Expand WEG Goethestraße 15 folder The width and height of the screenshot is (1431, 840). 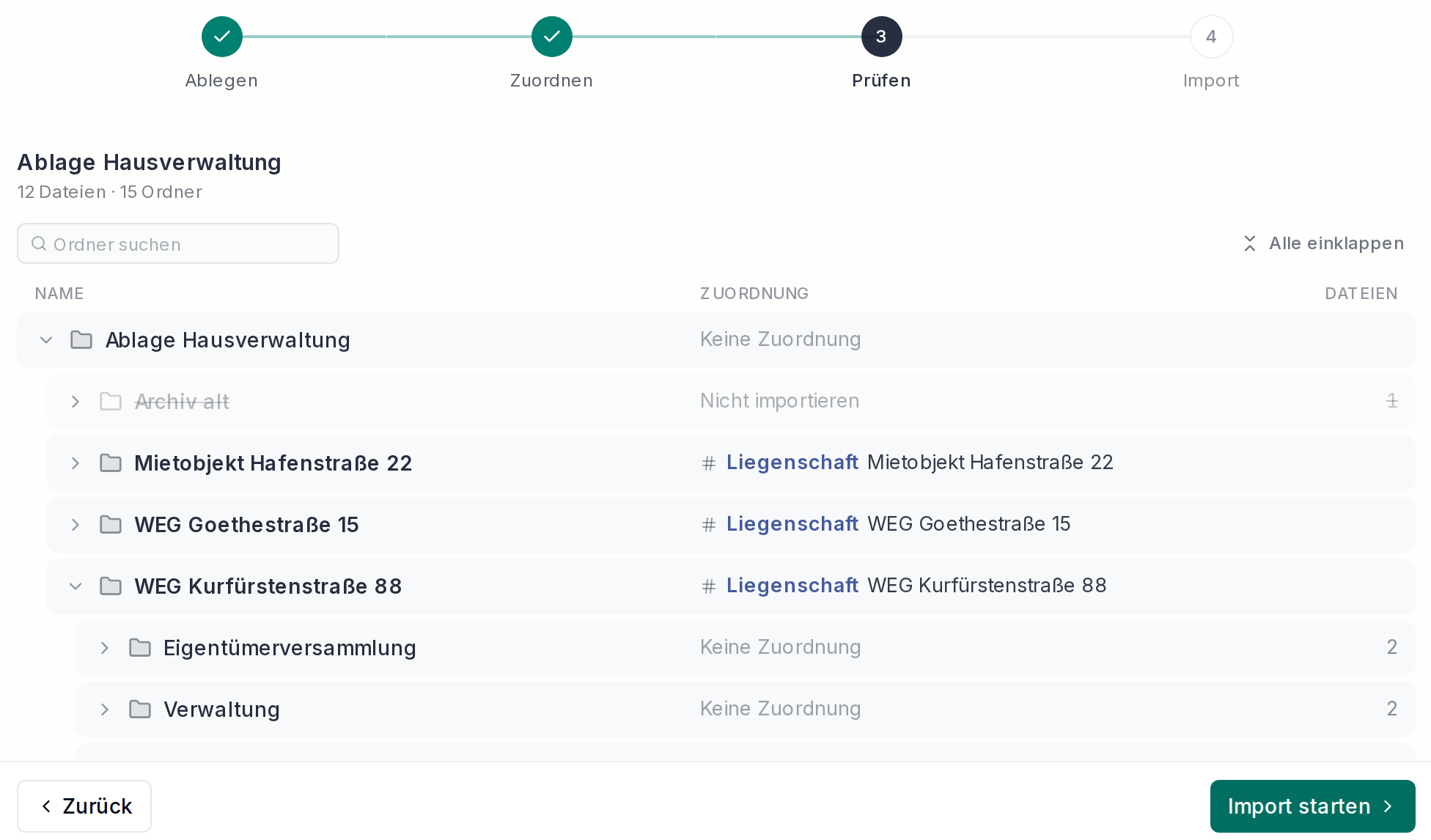76,525
